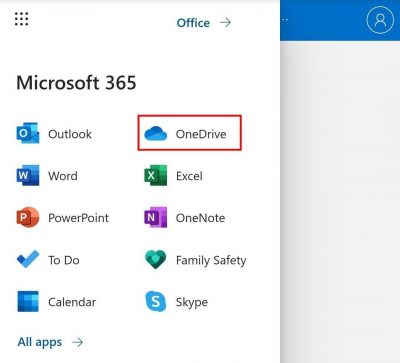Select the OneDrive label
Viewport: 400px width, 363px height.
[201, 134]
